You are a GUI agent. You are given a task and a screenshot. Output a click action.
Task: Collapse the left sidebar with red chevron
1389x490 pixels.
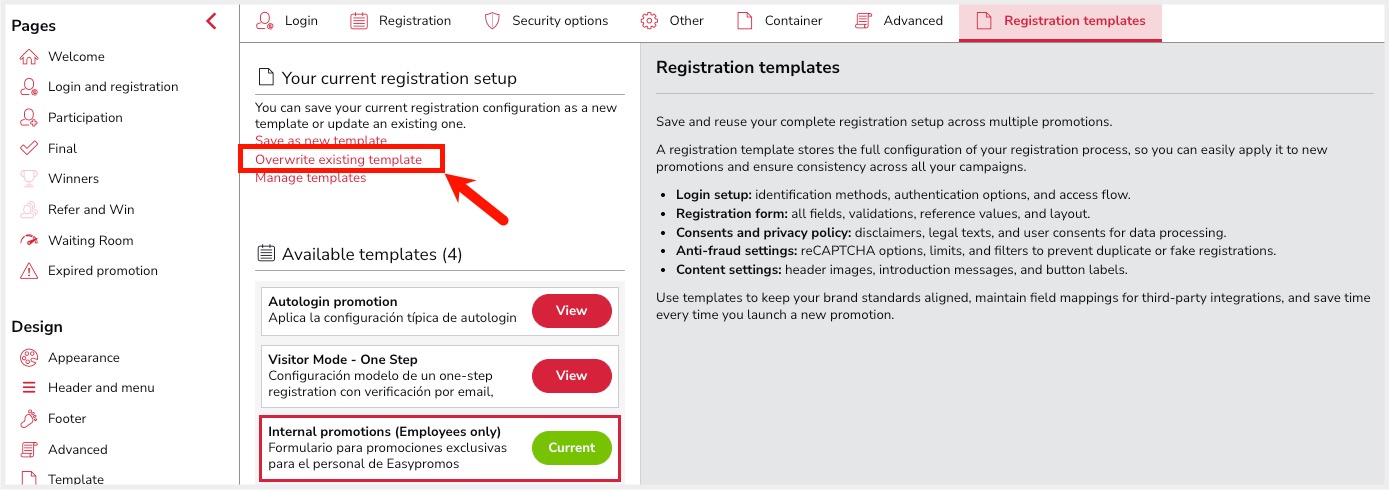pos(211,21)
